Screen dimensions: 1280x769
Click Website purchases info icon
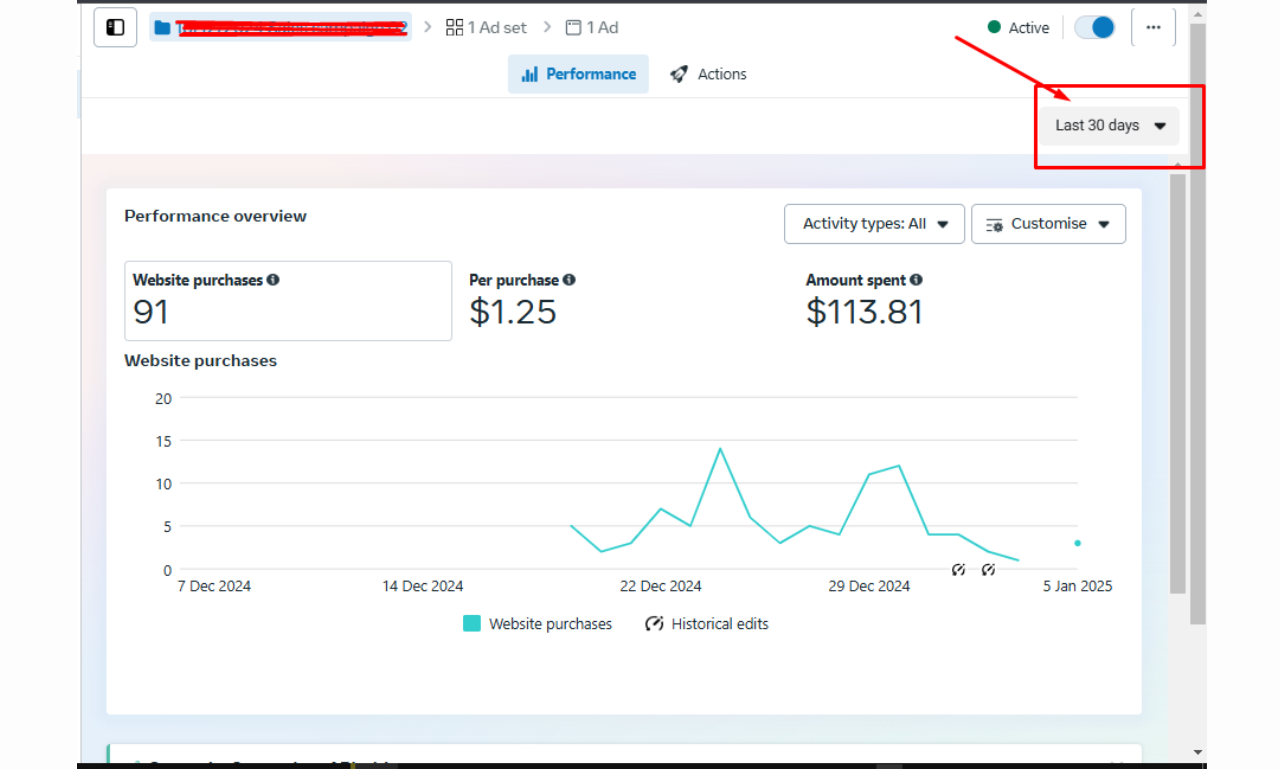tap(273, 280)
